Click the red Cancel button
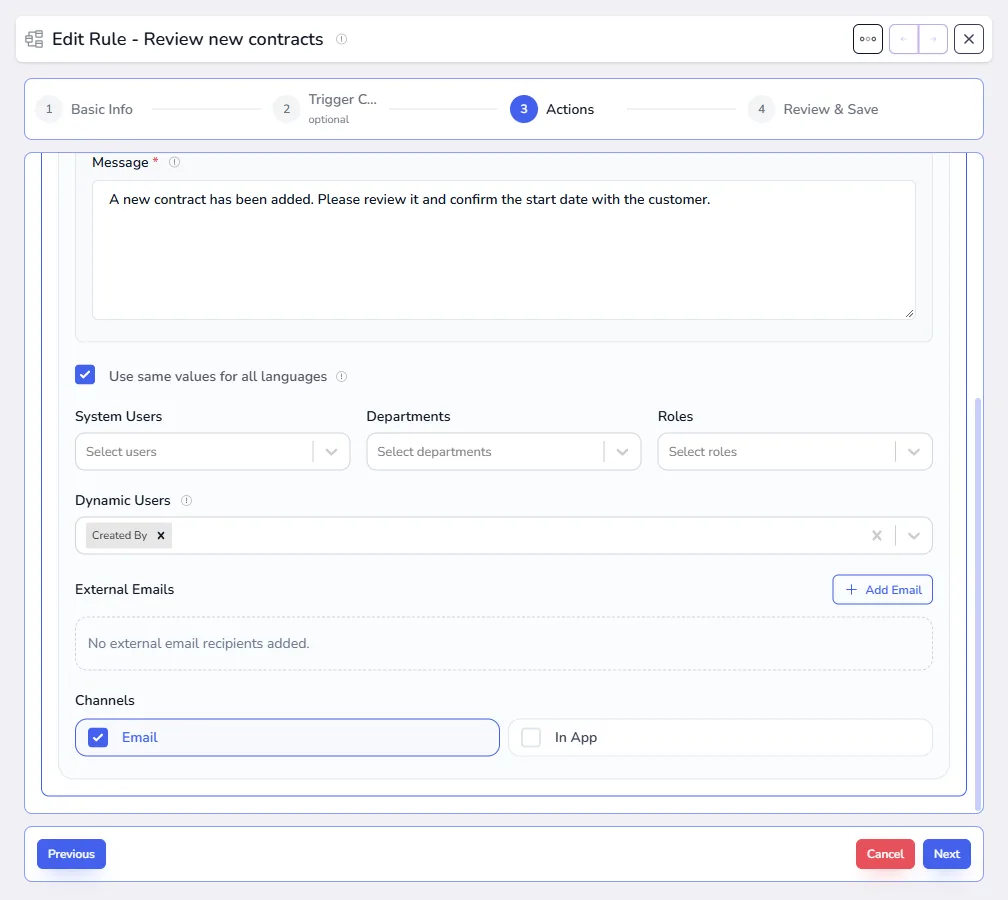This screenshot has height=900, width=1008. [x=885, y=854]
